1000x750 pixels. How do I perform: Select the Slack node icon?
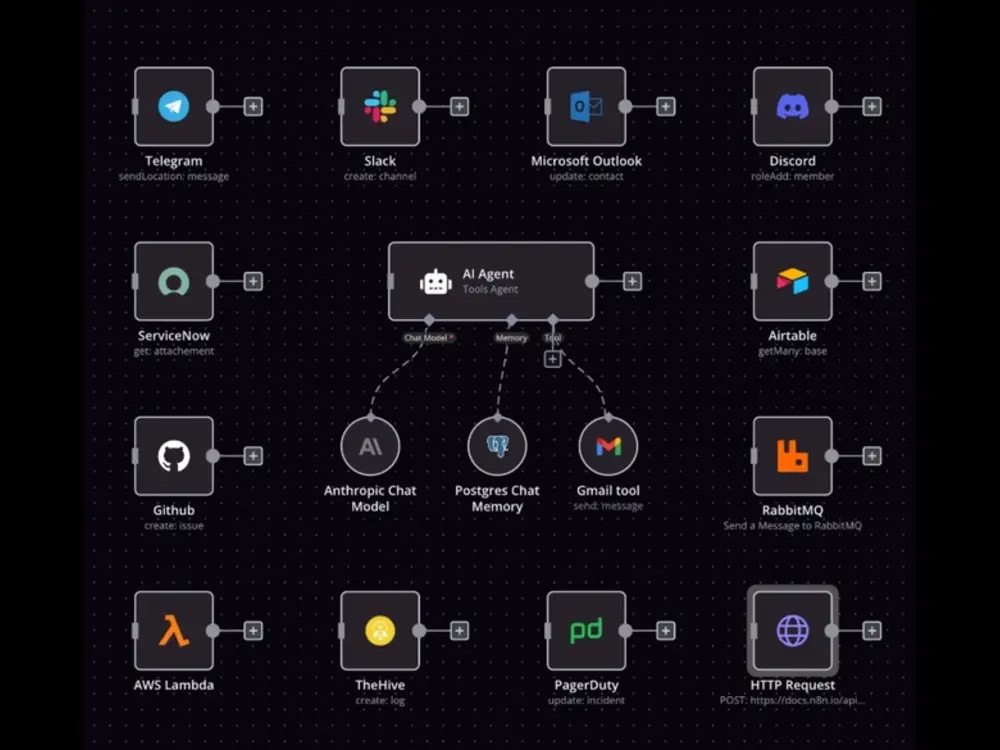380,107
